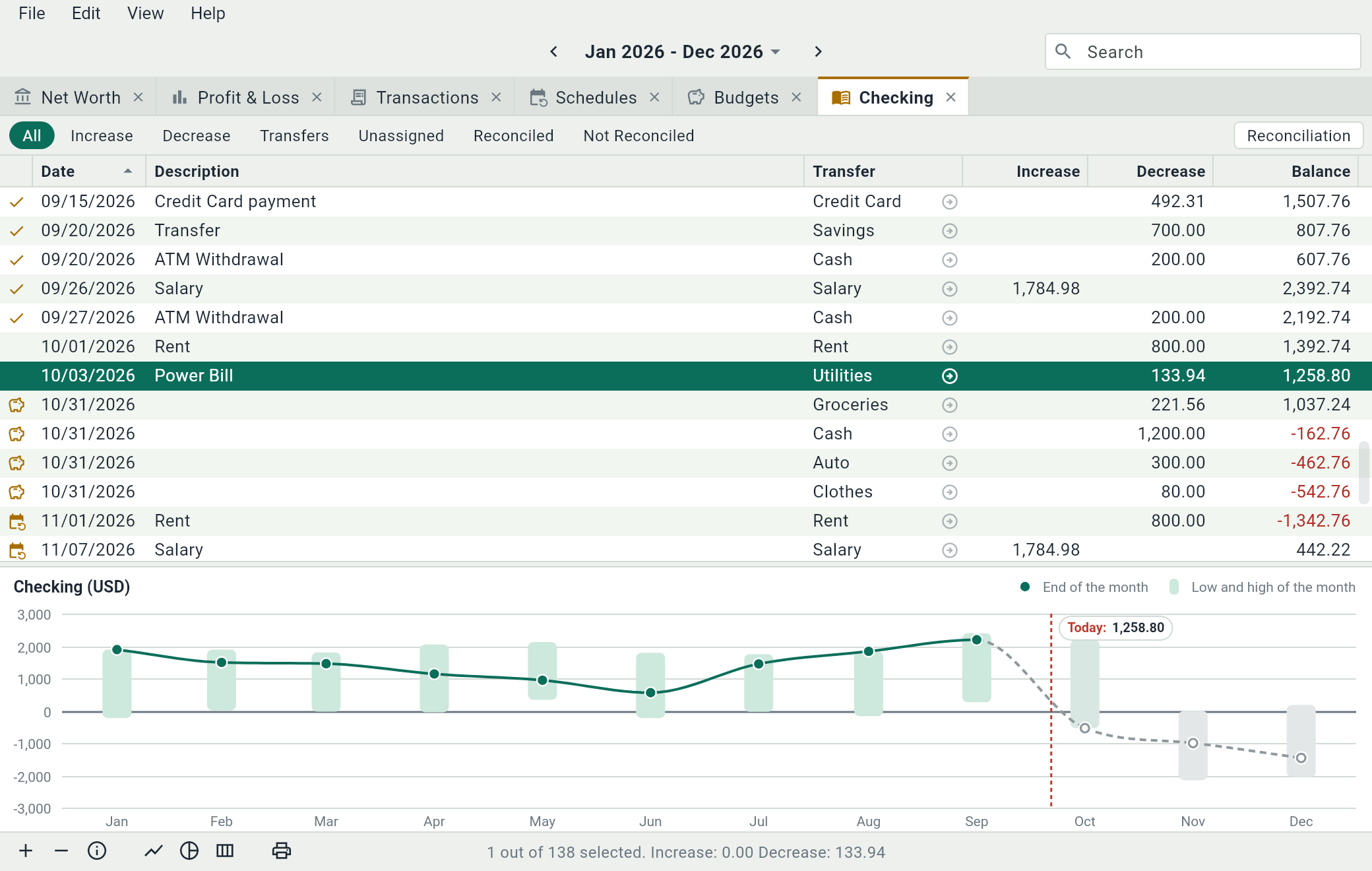This screenshot has width=1372, height=871.
Task: Sort by the Date column header
Action: click(x=88, y=172)
